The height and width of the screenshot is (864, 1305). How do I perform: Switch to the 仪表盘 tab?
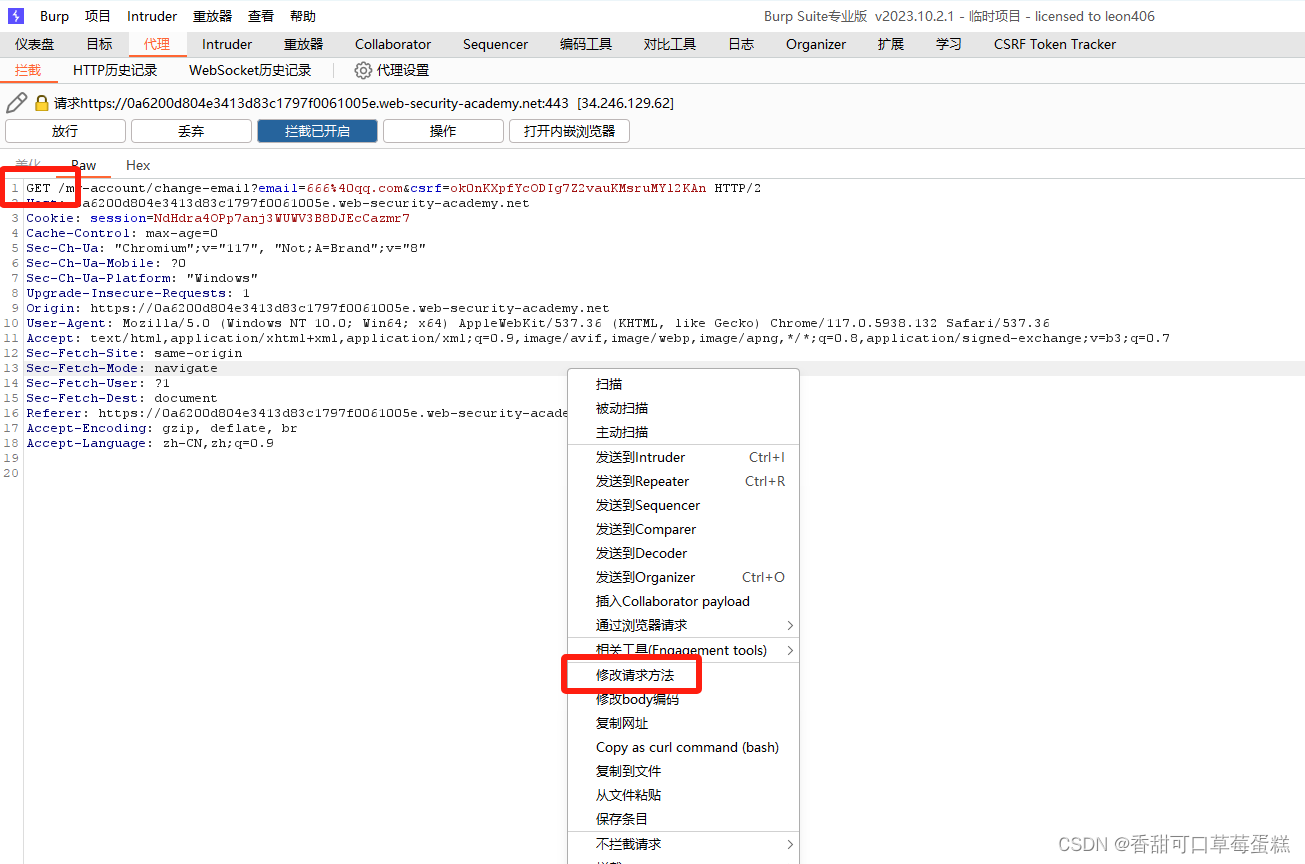tap(35, 44)
